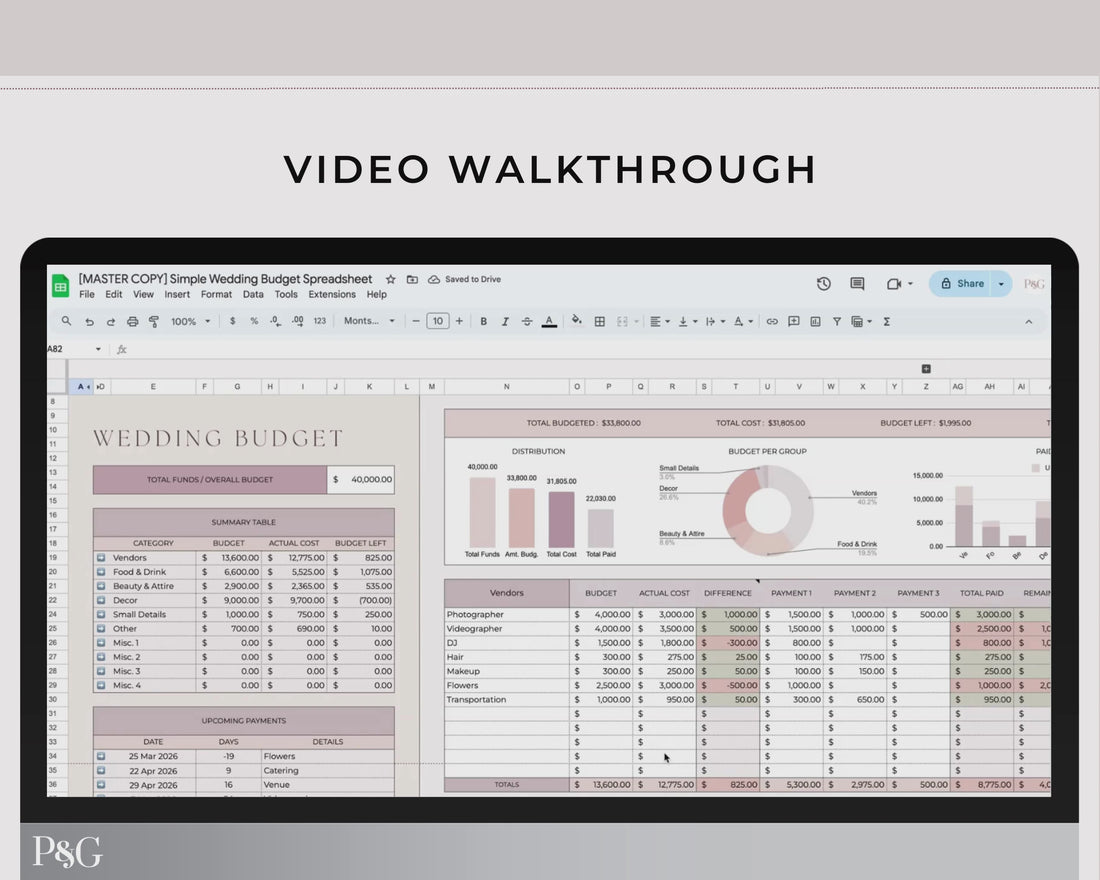The width and height of the screenshot is (1100, 880).
Task: Open the text color picker
Action: click(549, 322)
